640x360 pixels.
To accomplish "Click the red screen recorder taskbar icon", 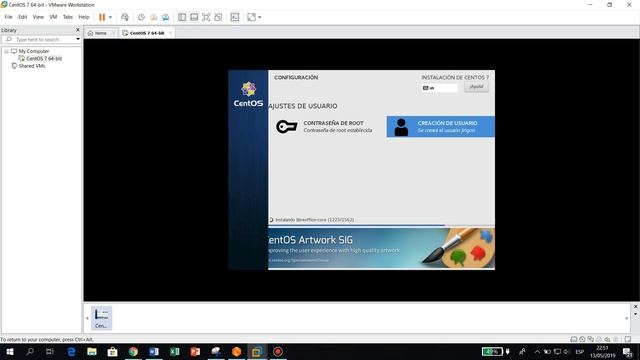I will click(278, 351).
